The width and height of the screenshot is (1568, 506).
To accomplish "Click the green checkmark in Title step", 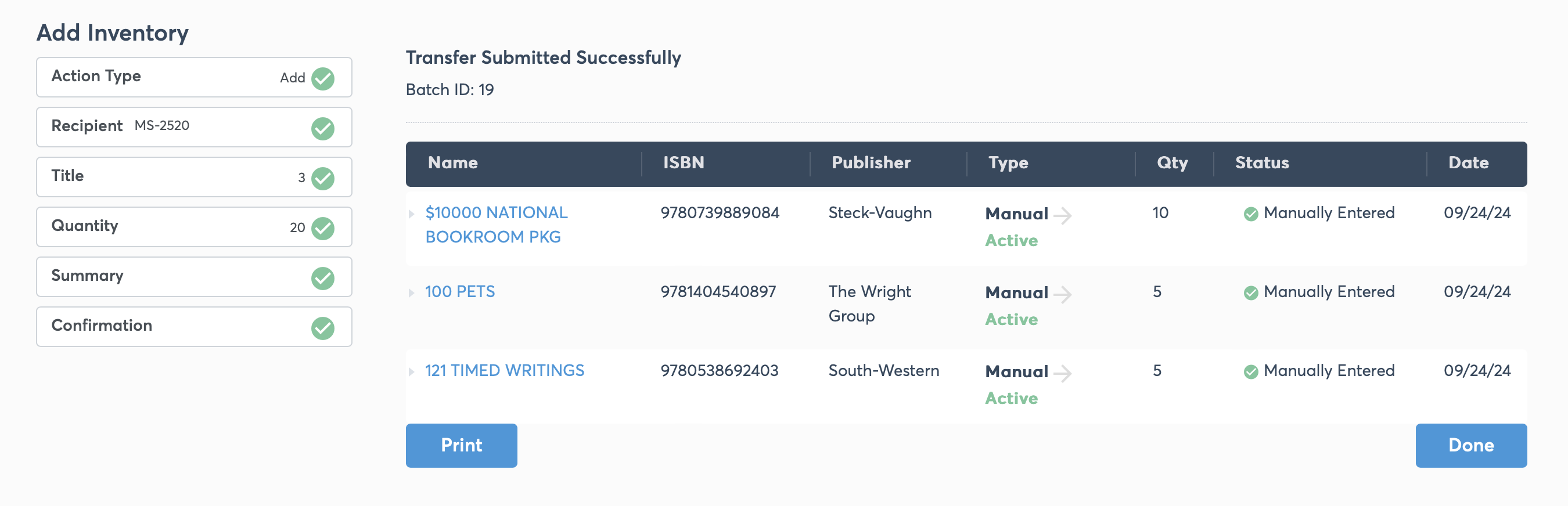I will 323,178.
